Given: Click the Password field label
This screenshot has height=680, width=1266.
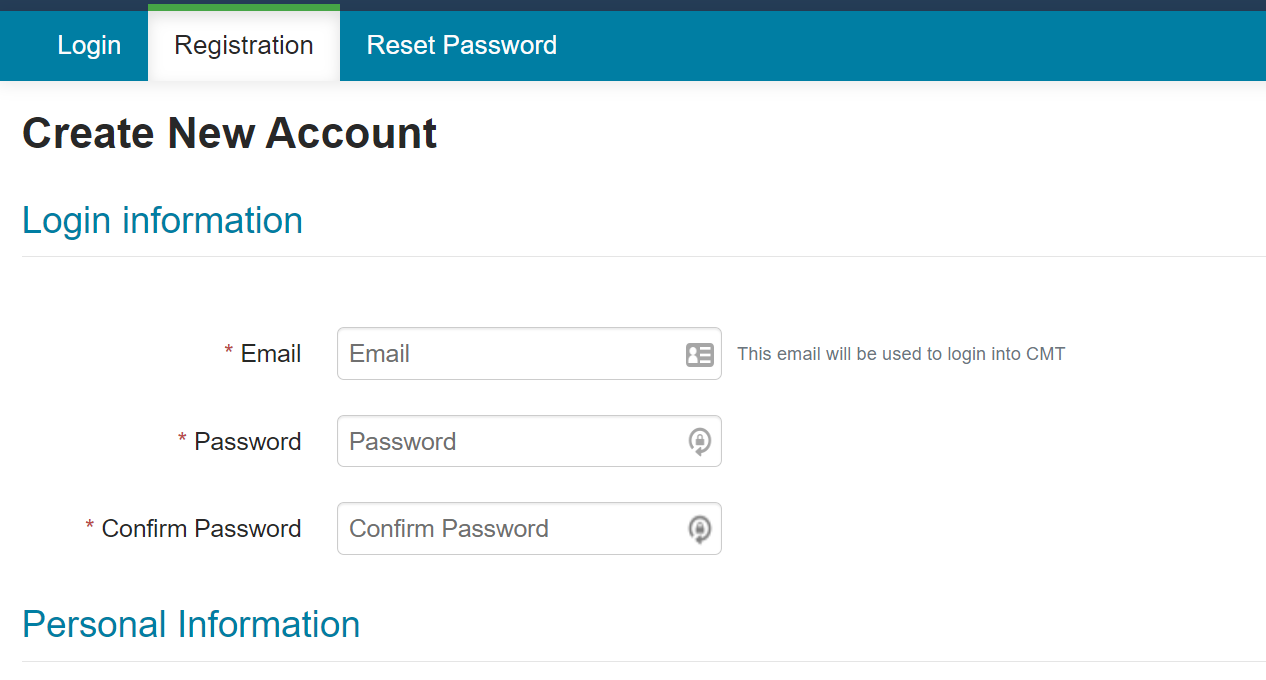Looking at the screenshot, I should 248,442.
